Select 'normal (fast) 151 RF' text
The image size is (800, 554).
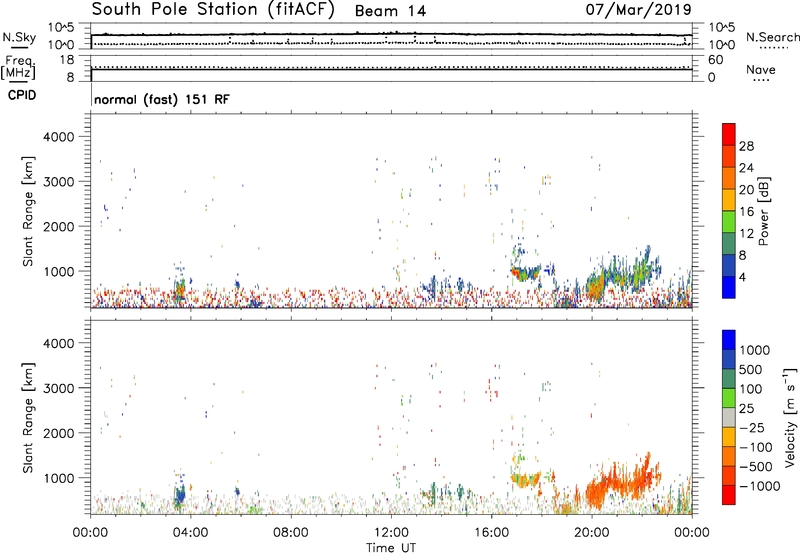click(162, 99)
